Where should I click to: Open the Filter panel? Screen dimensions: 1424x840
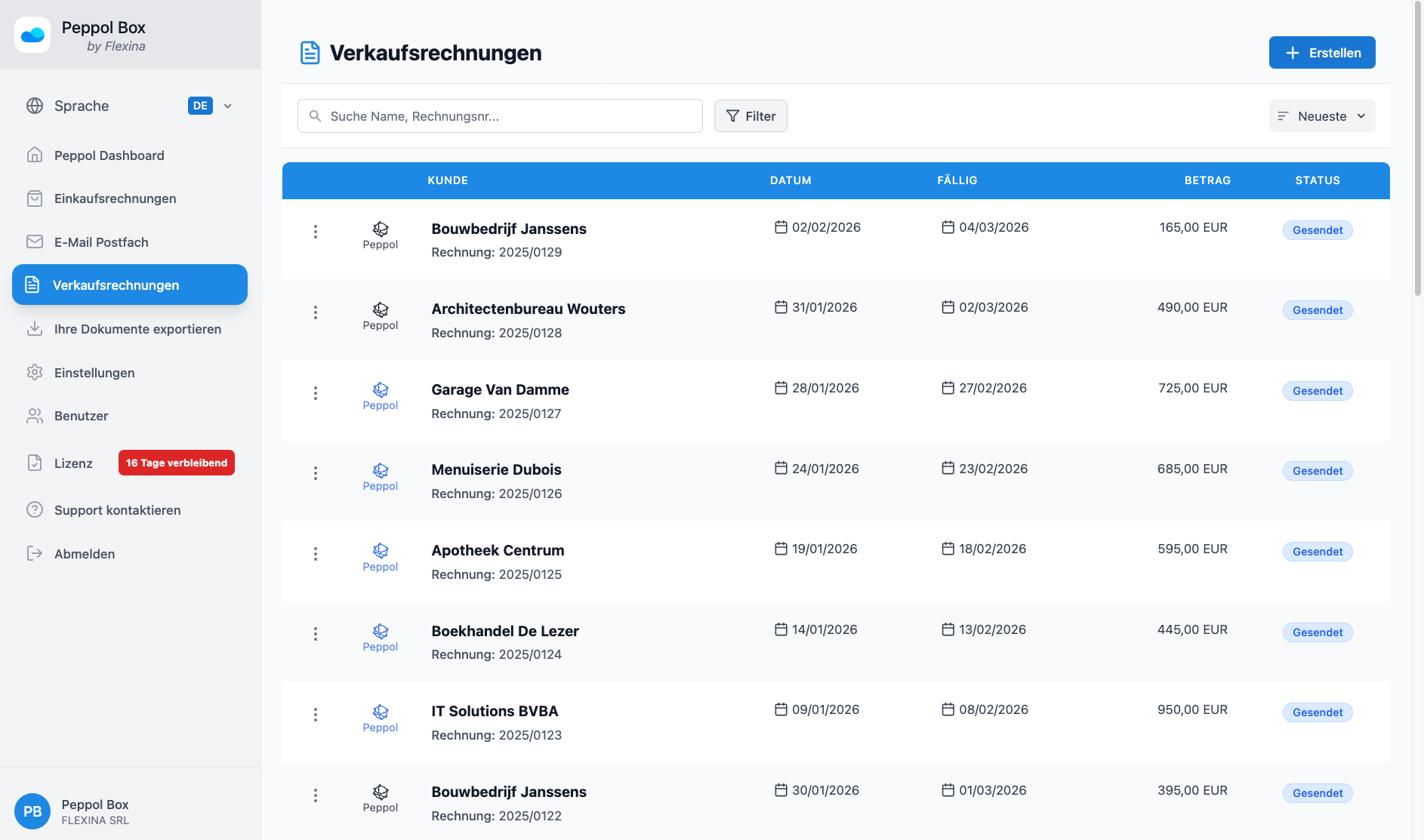tap(750, 115)
